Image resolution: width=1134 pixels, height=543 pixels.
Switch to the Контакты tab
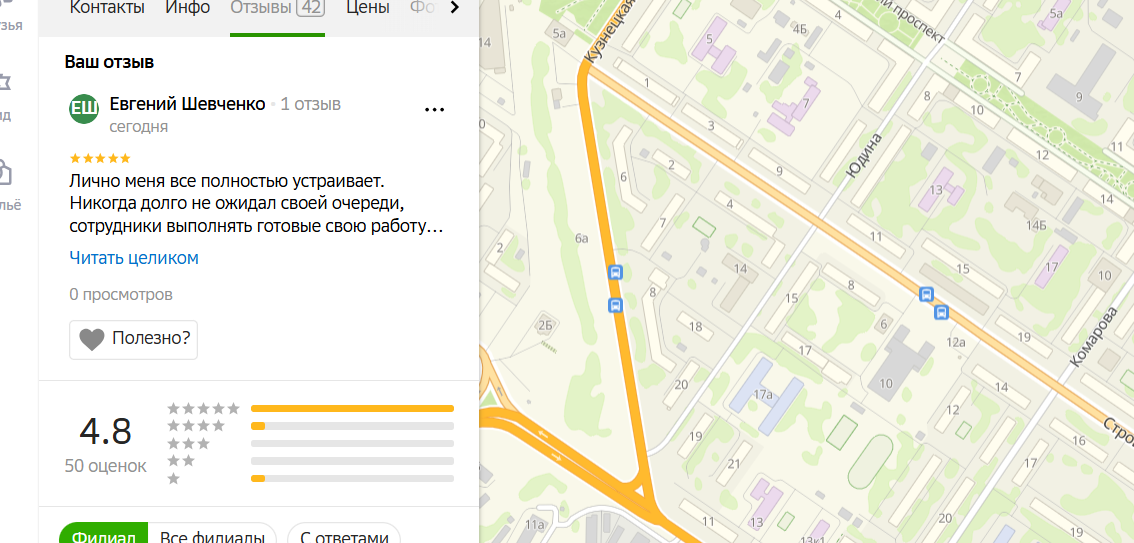click(107, 9)
